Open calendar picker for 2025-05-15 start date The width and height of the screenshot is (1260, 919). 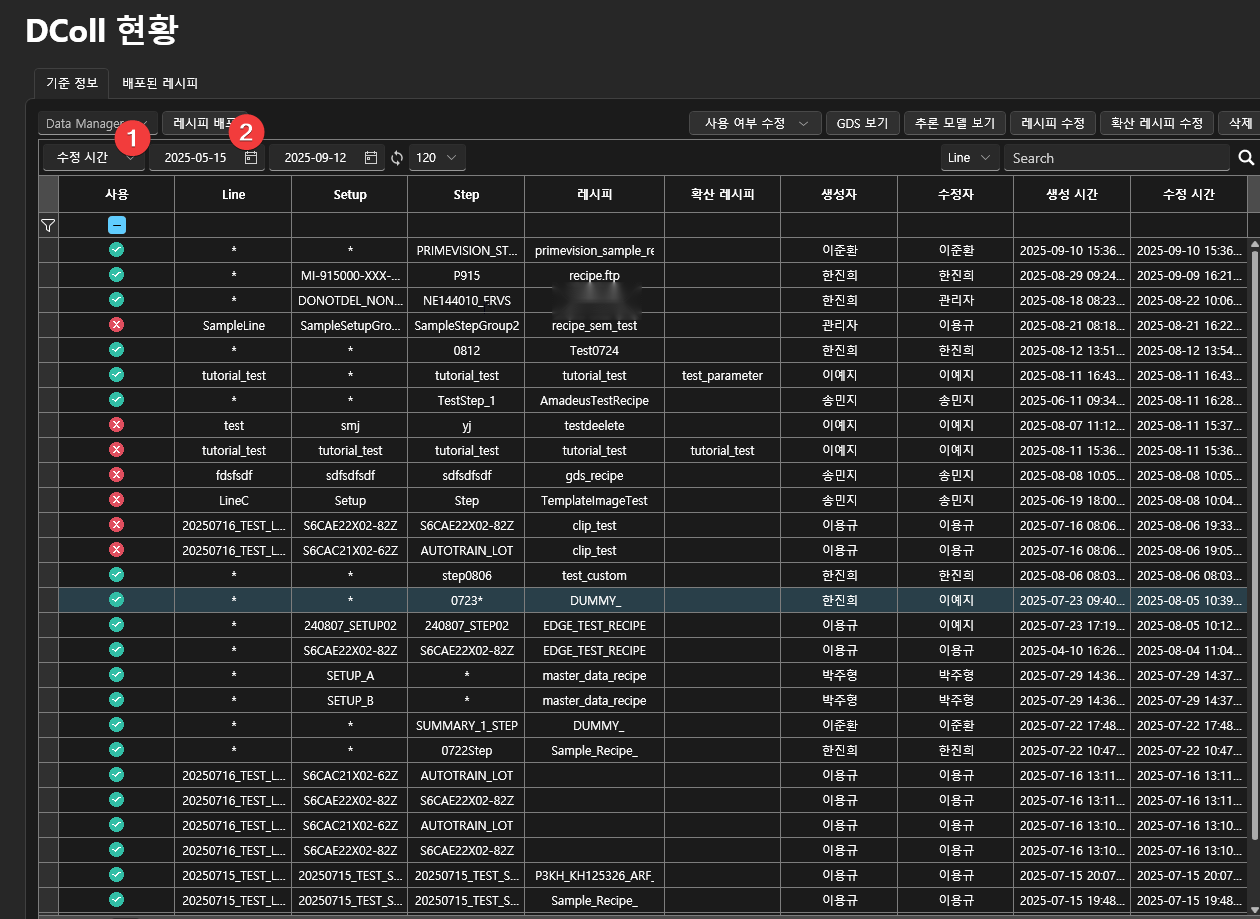pos(251,158)
